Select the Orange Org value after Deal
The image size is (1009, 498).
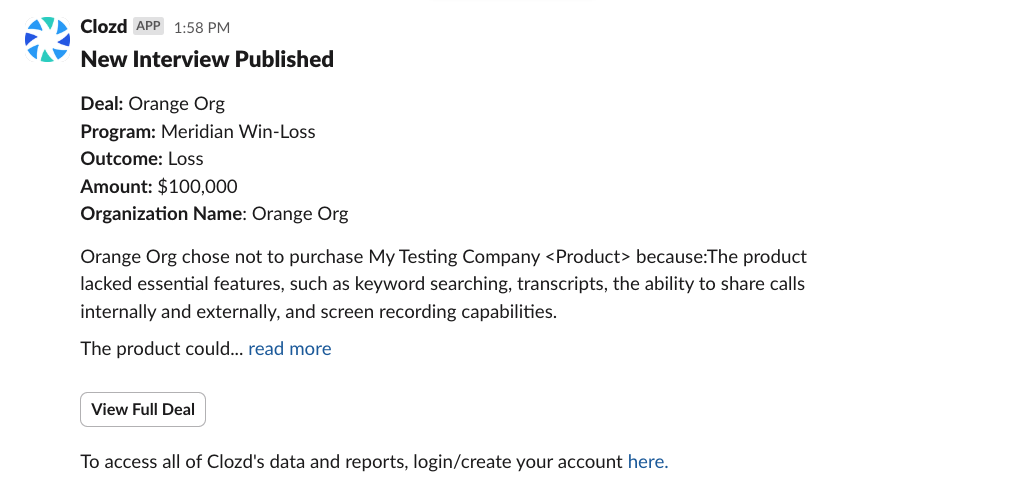[177, 103]
